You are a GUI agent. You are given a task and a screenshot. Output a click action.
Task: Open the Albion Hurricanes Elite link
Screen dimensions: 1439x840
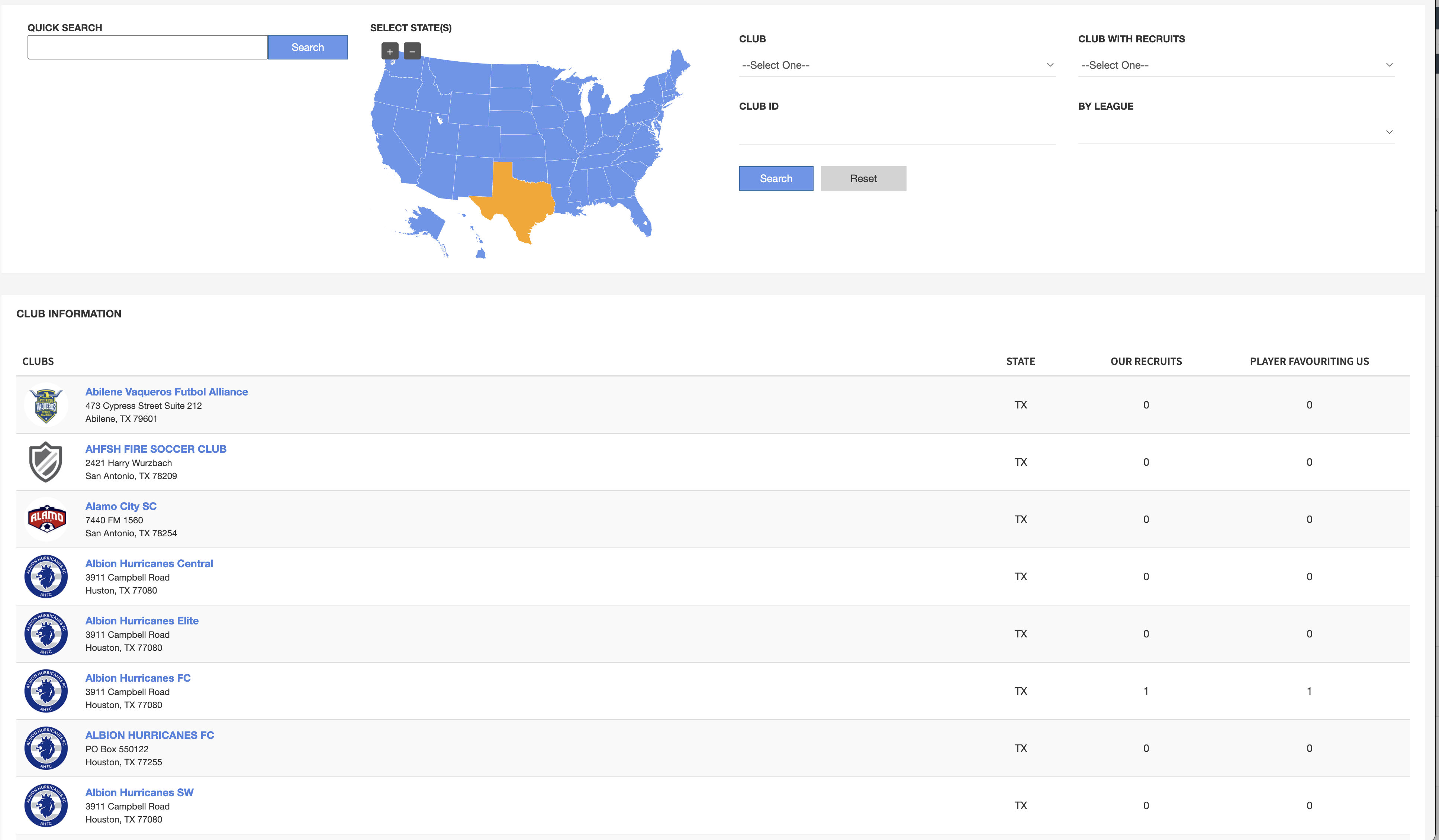pyautogui.click(x=142, y=621)
